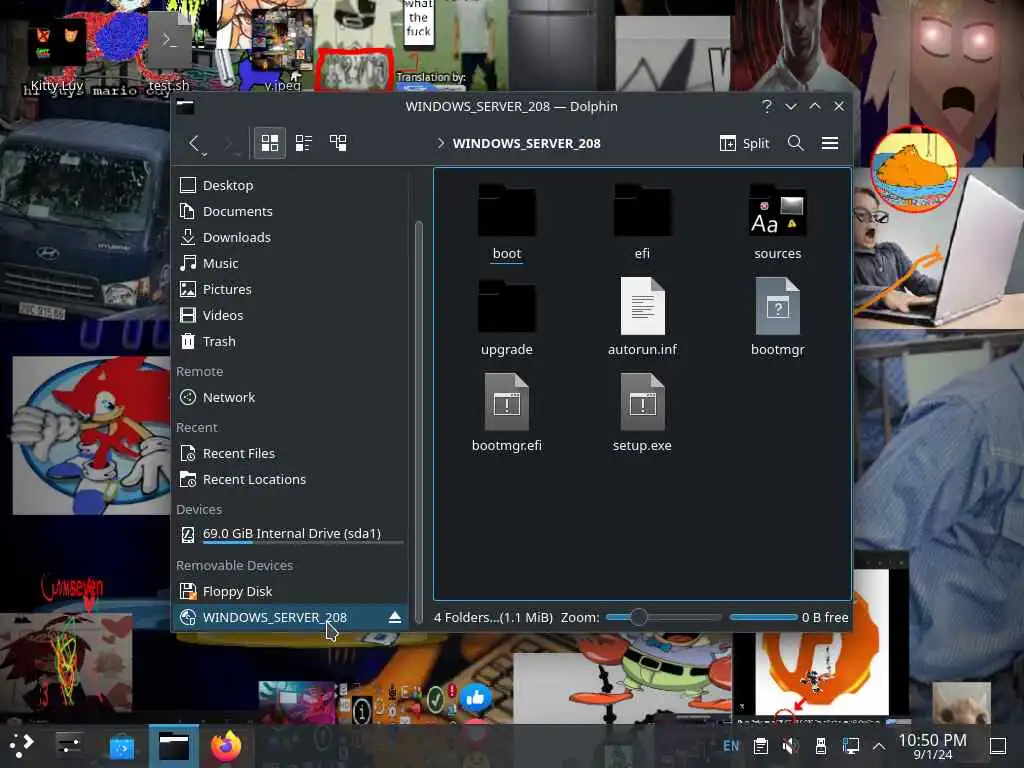Open Pictures in Places panel
1024x768 pixels.
(x=291, y=289)
